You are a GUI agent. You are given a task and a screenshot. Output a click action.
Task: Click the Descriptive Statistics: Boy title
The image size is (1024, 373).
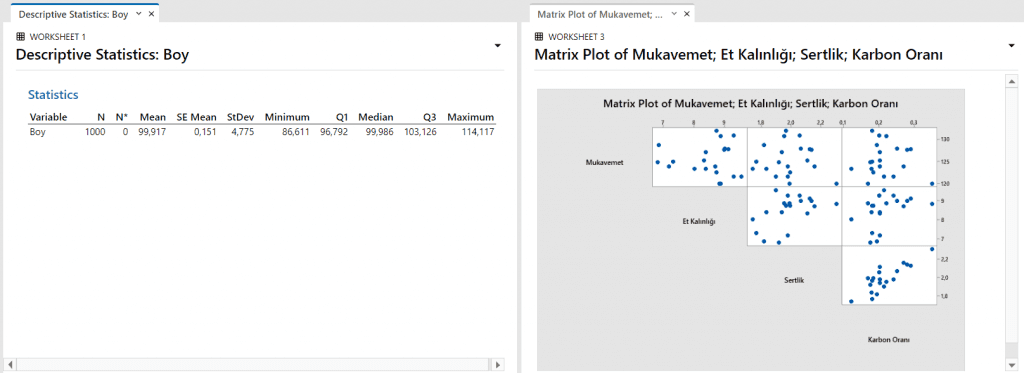(x=102, y=55)
